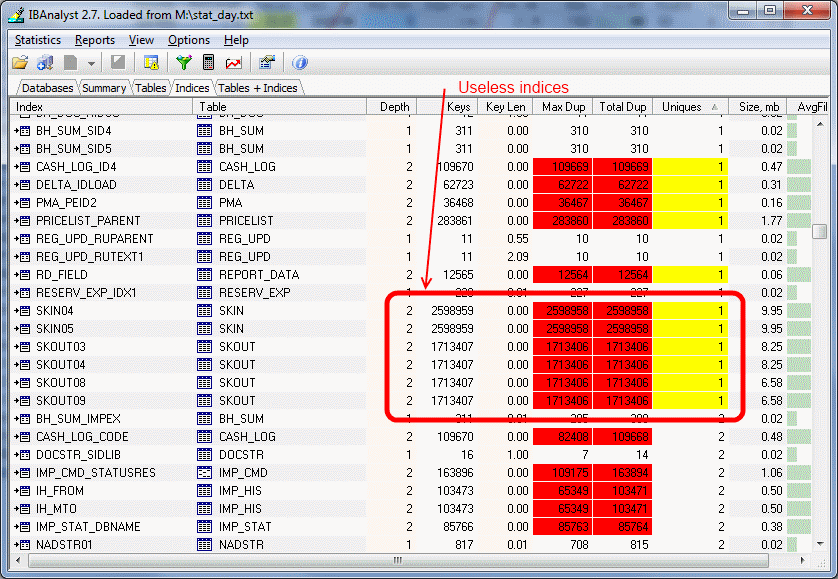Sort by the Size, mb column header
The height and width of the screenshot is (579, 838).
(x=759, y=107)
